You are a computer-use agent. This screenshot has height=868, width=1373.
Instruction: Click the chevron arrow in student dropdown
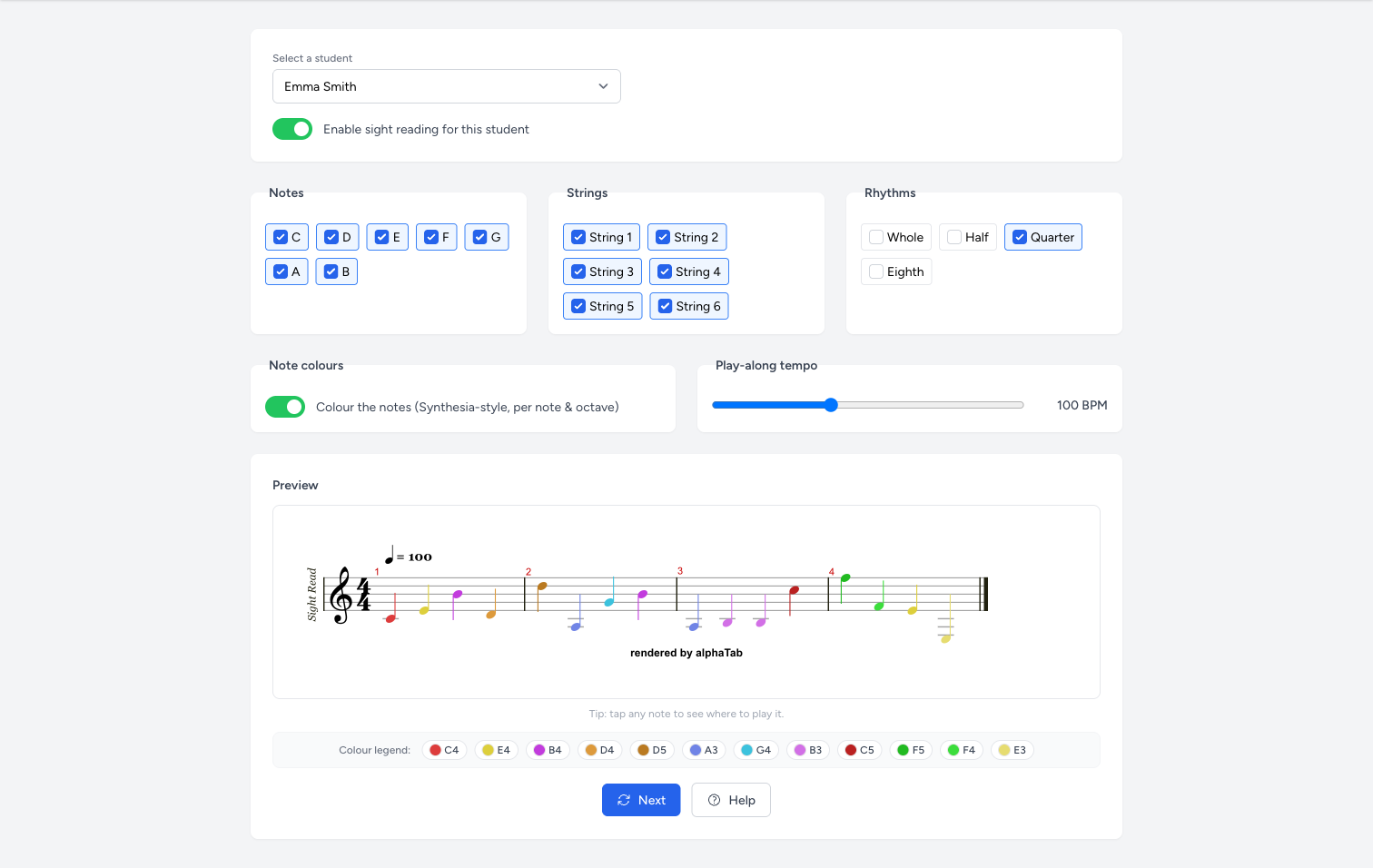pos(603,86)
